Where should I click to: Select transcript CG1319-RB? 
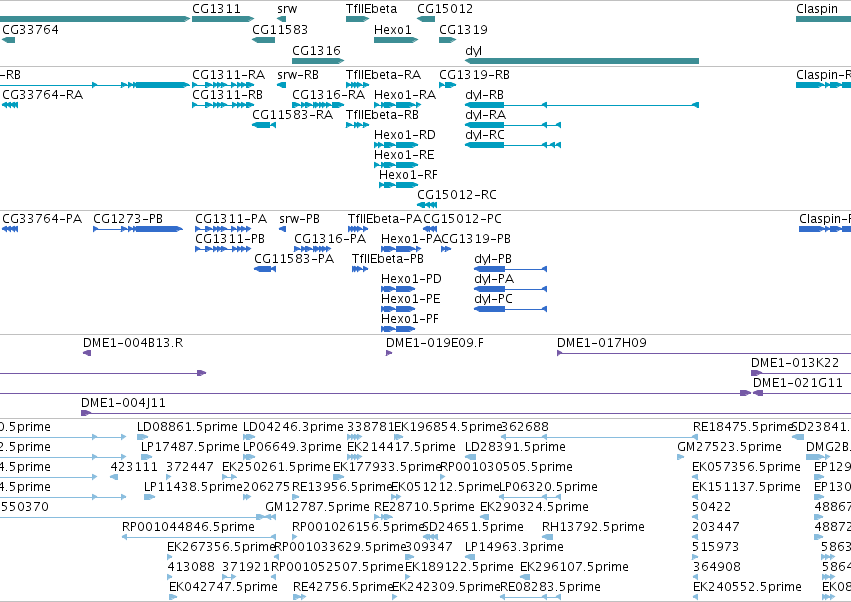pos(474,74)
